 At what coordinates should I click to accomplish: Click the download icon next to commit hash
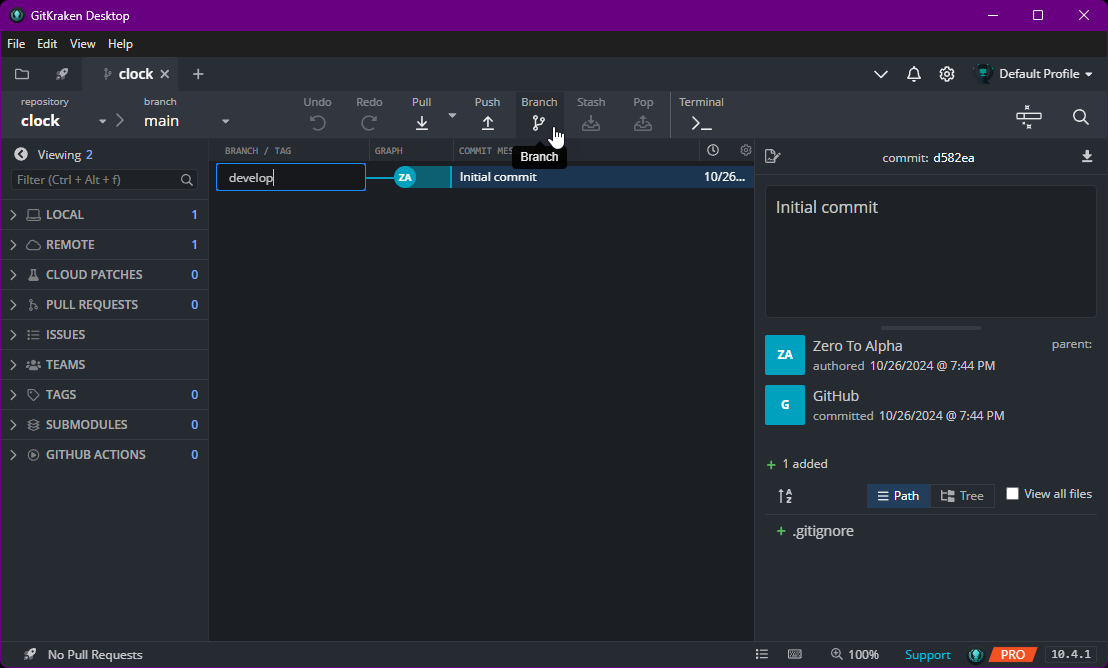click(x=1087, y=157)
